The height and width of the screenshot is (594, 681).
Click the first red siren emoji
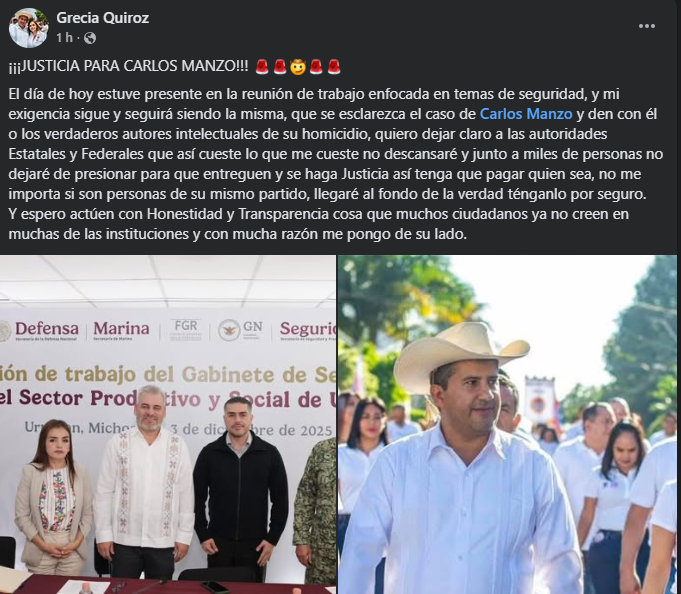(x=262, y=67)
